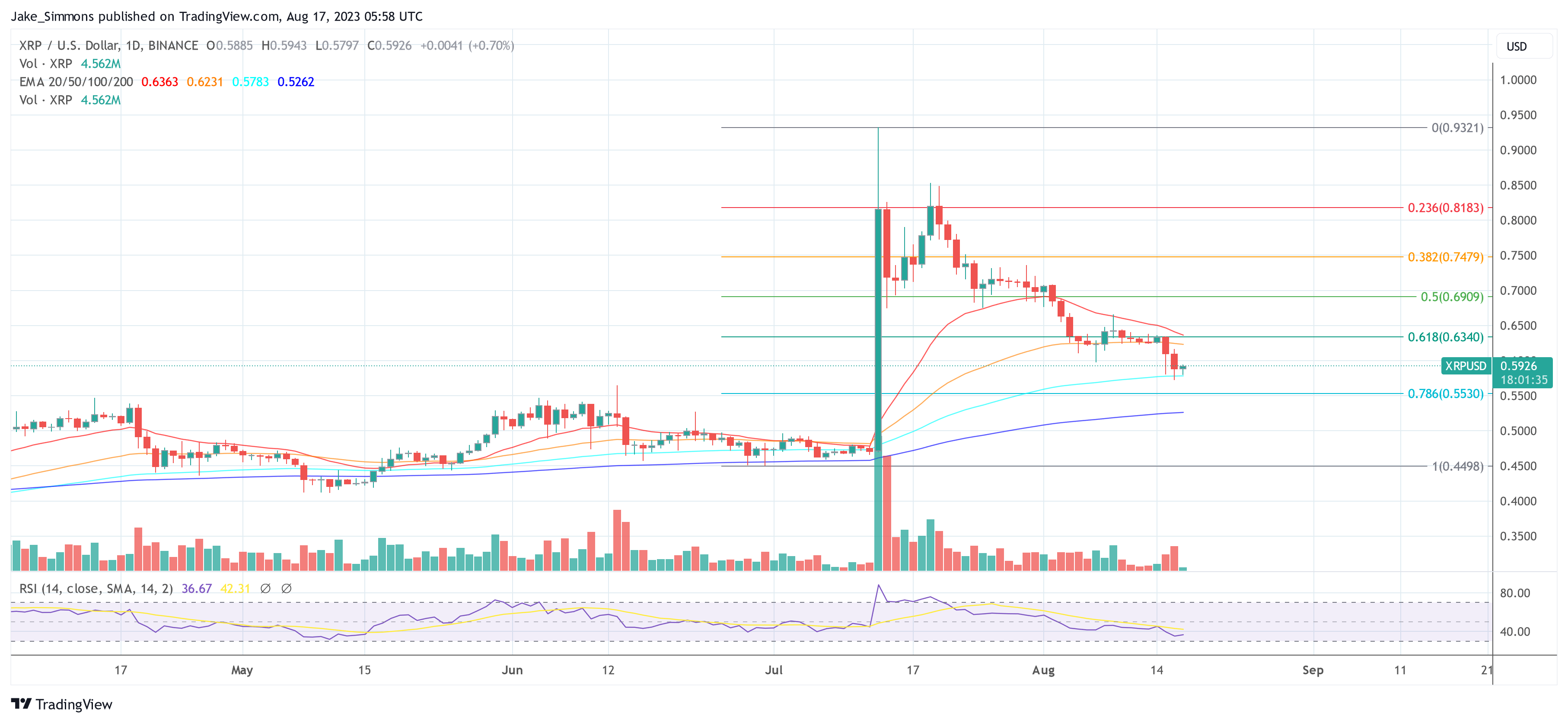Click the second RSI empty-set symbol

coord(287,589)
